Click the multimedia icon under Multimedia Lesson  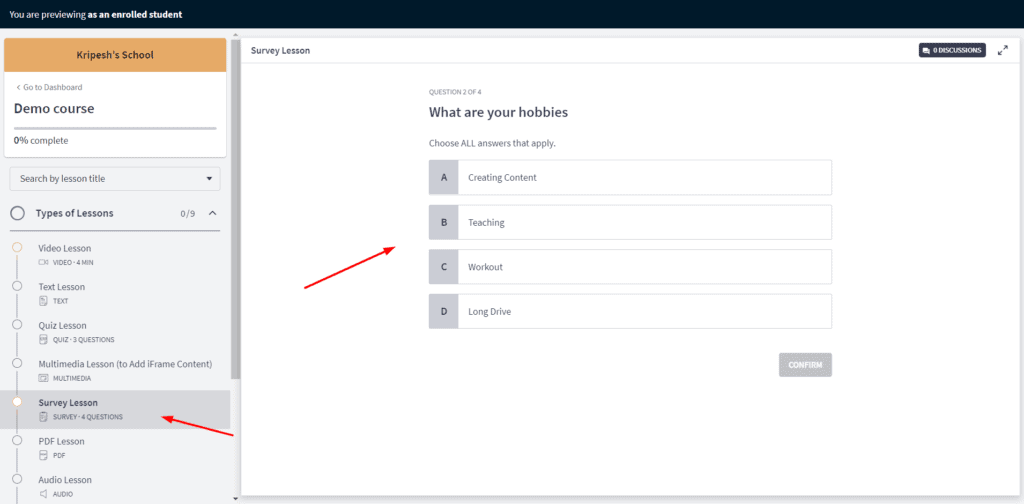point(43,378)
